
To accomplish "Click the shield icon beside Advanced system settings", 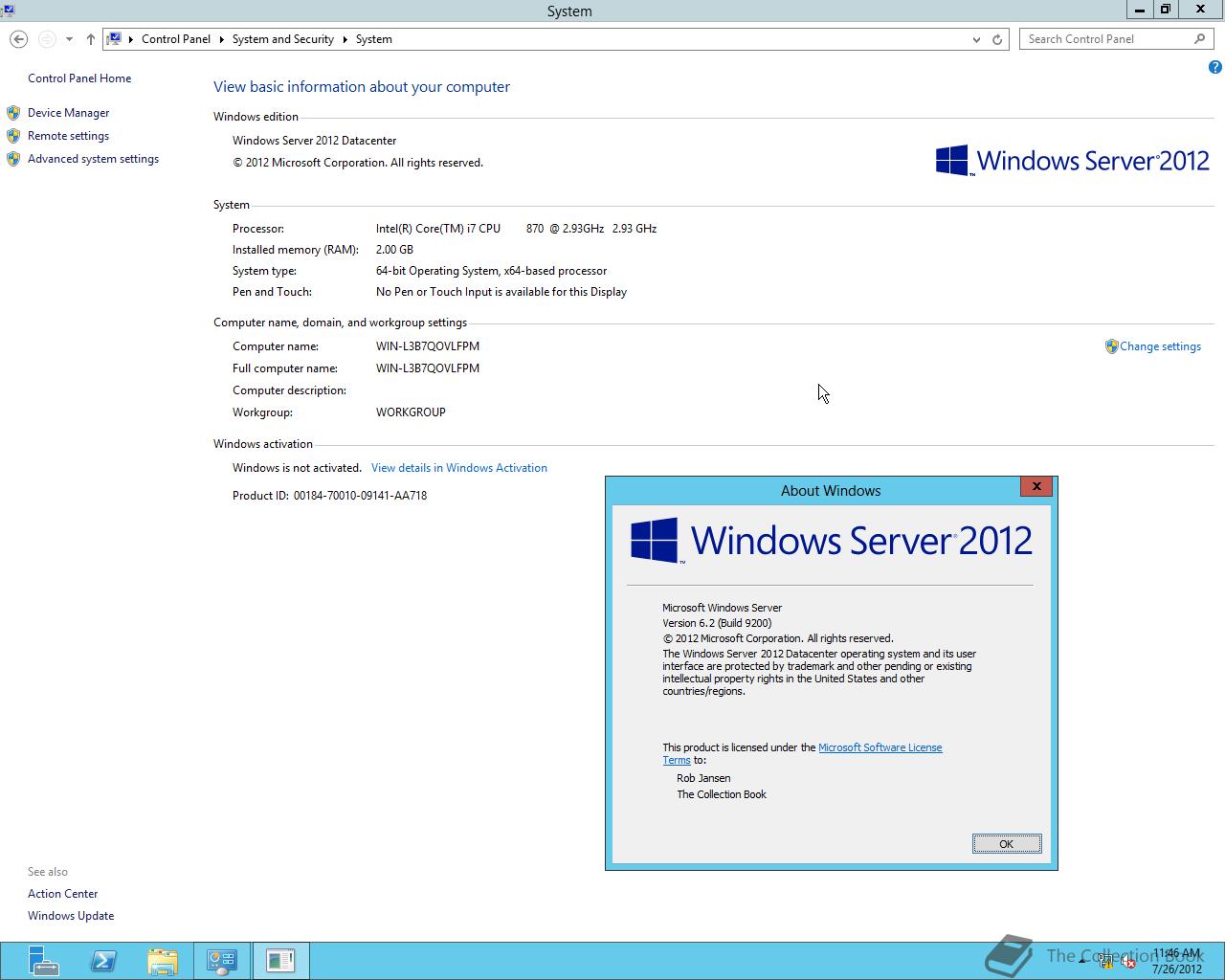I will (13, 159).
